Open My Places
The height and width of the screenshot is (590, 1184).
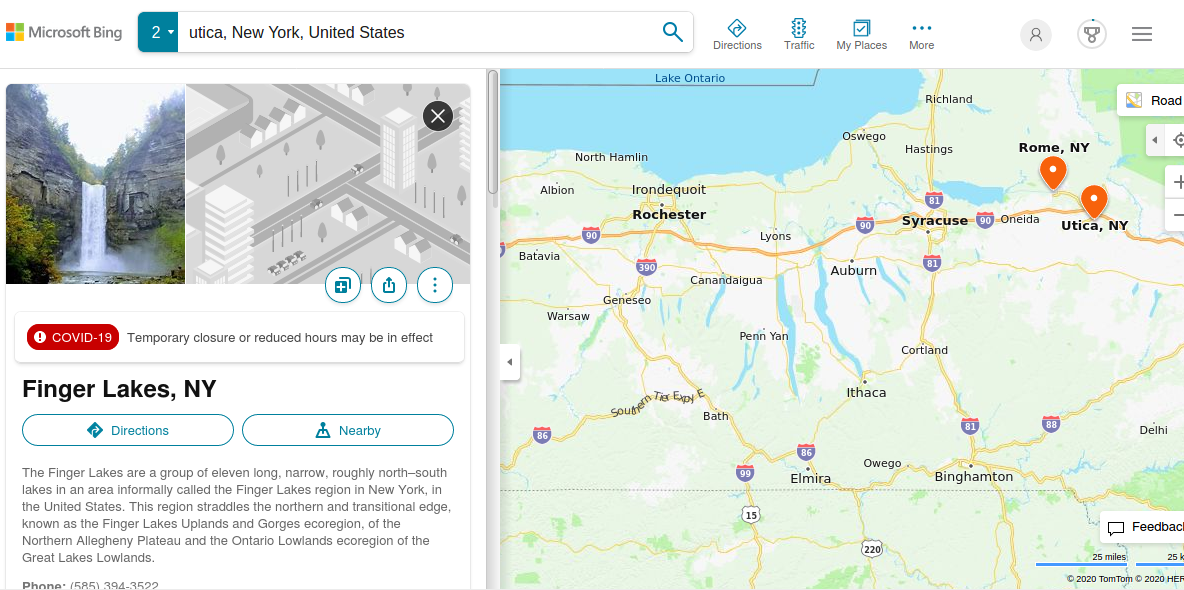pos(862,35)
